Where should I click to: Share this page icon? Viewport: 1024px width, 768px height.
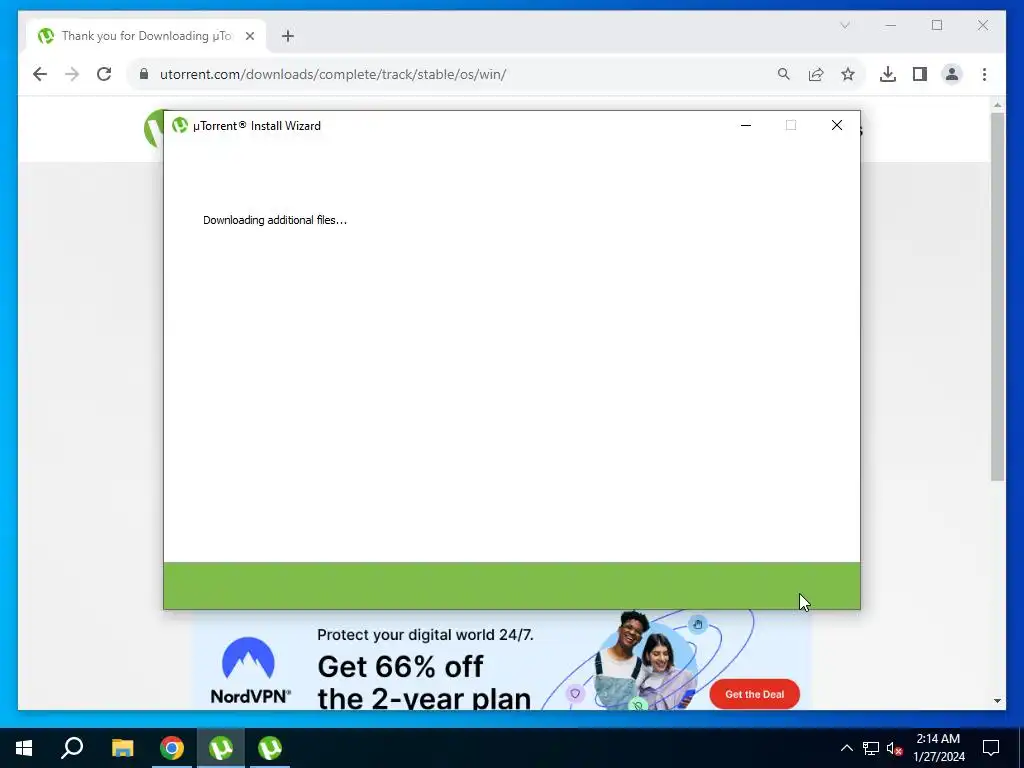click(816, 74)
